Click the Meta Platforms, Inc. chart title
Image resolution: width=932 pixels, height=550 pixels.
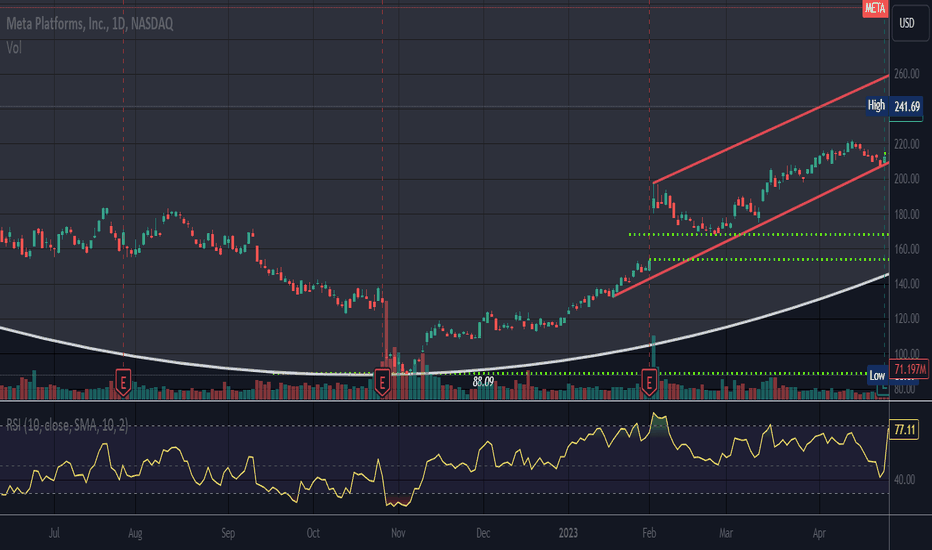tap(90, 24)
